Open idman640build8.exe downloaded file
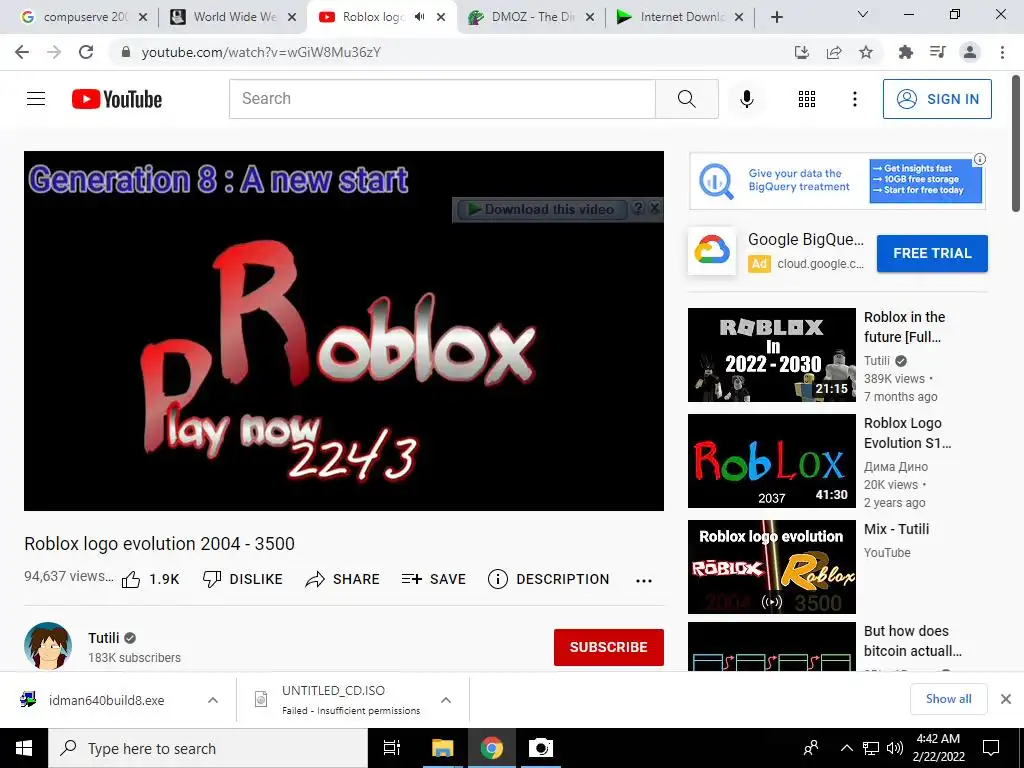This screenshot has height=768, width=1024. 106,700
